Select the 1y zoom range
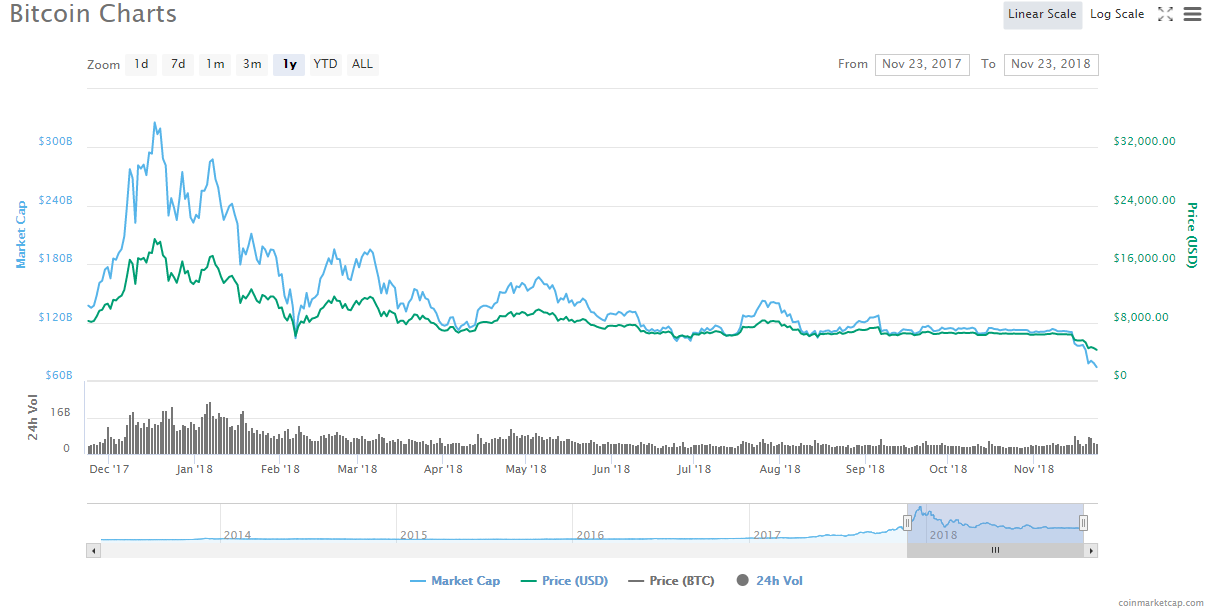This screenshot has width=1210, height=610. coord(289,64)
